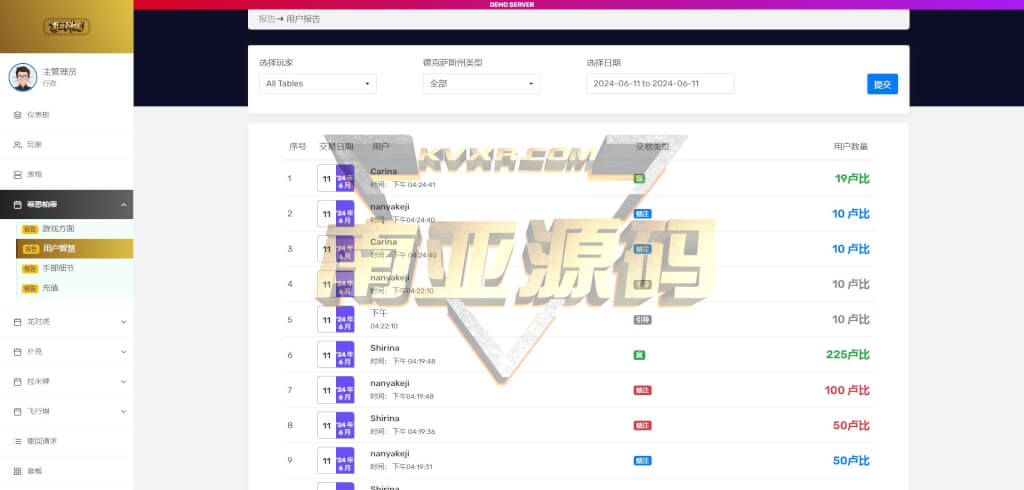Click the 交易类型 column header
1024x490 pixels.
[653, 146]
